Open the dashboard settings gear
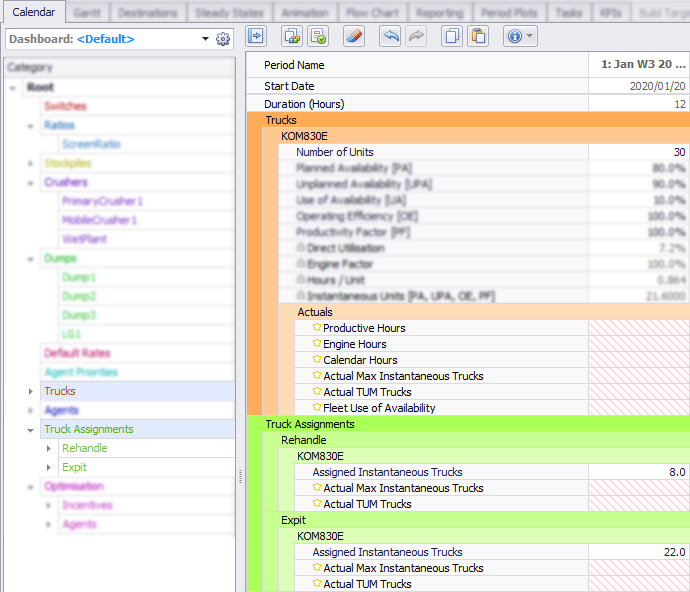 223,39
